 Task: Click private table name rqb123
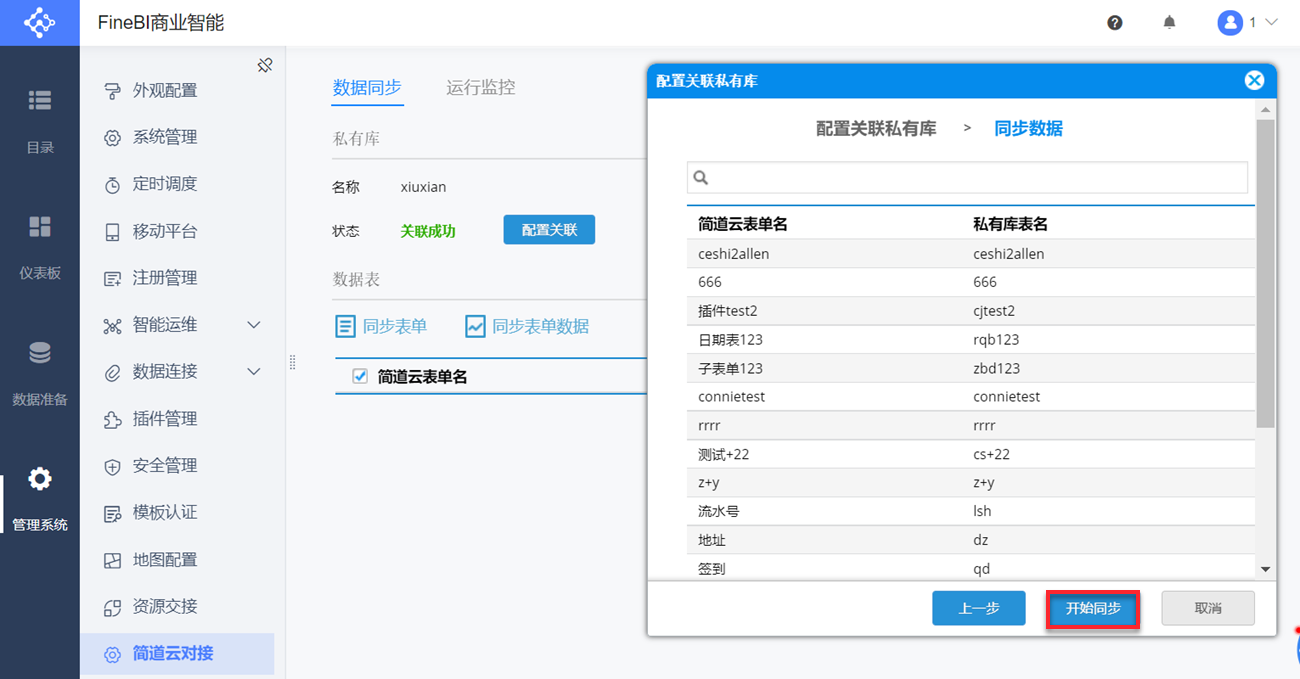pos(996,339)
